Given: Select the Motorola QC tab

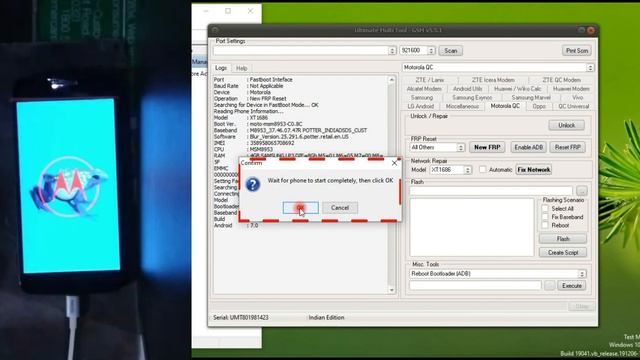Looking at the screenshot, I should point(505,106).
